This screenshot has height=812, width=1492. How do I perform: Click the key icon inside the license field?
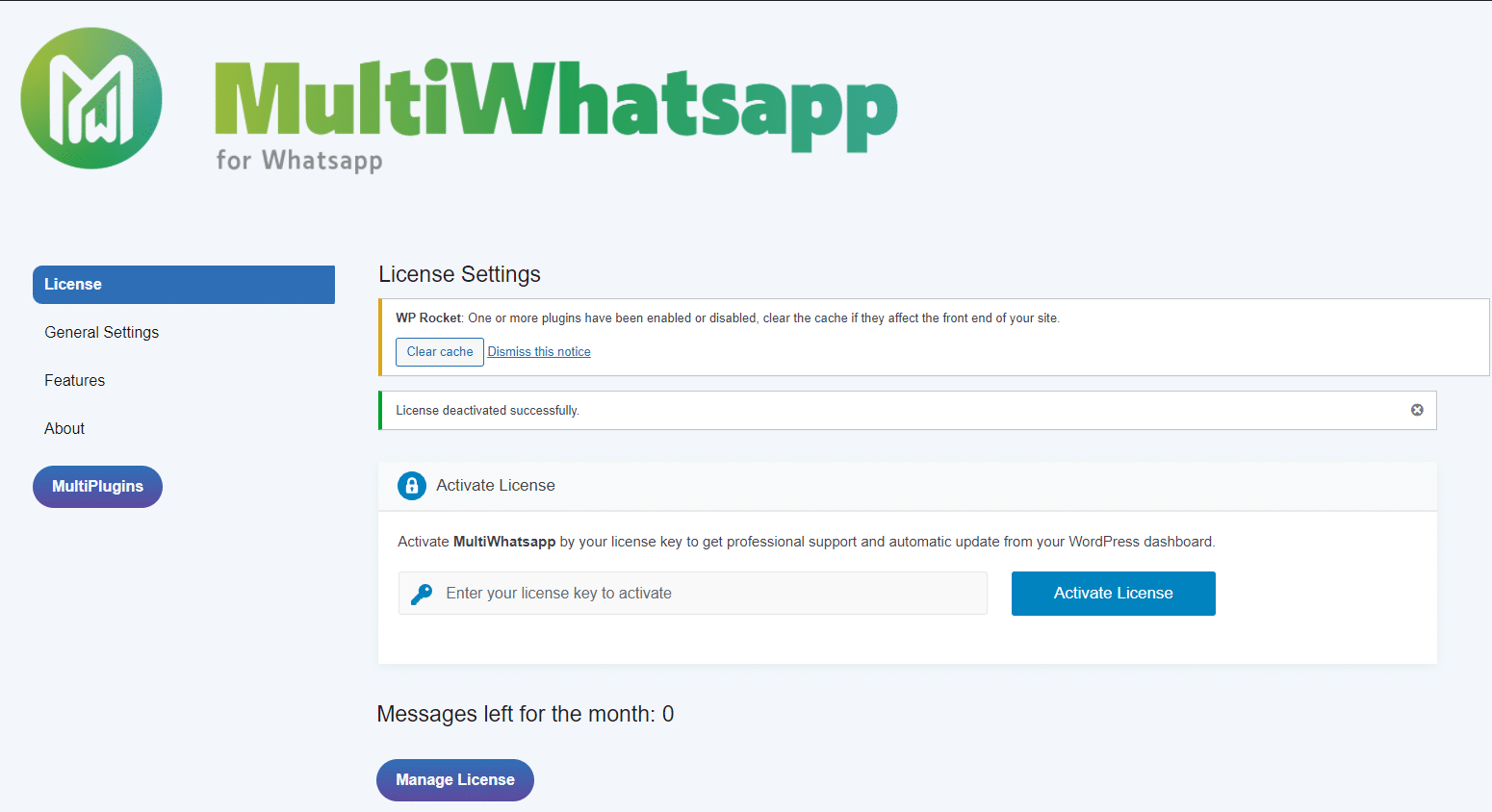(x=423, y=593)
